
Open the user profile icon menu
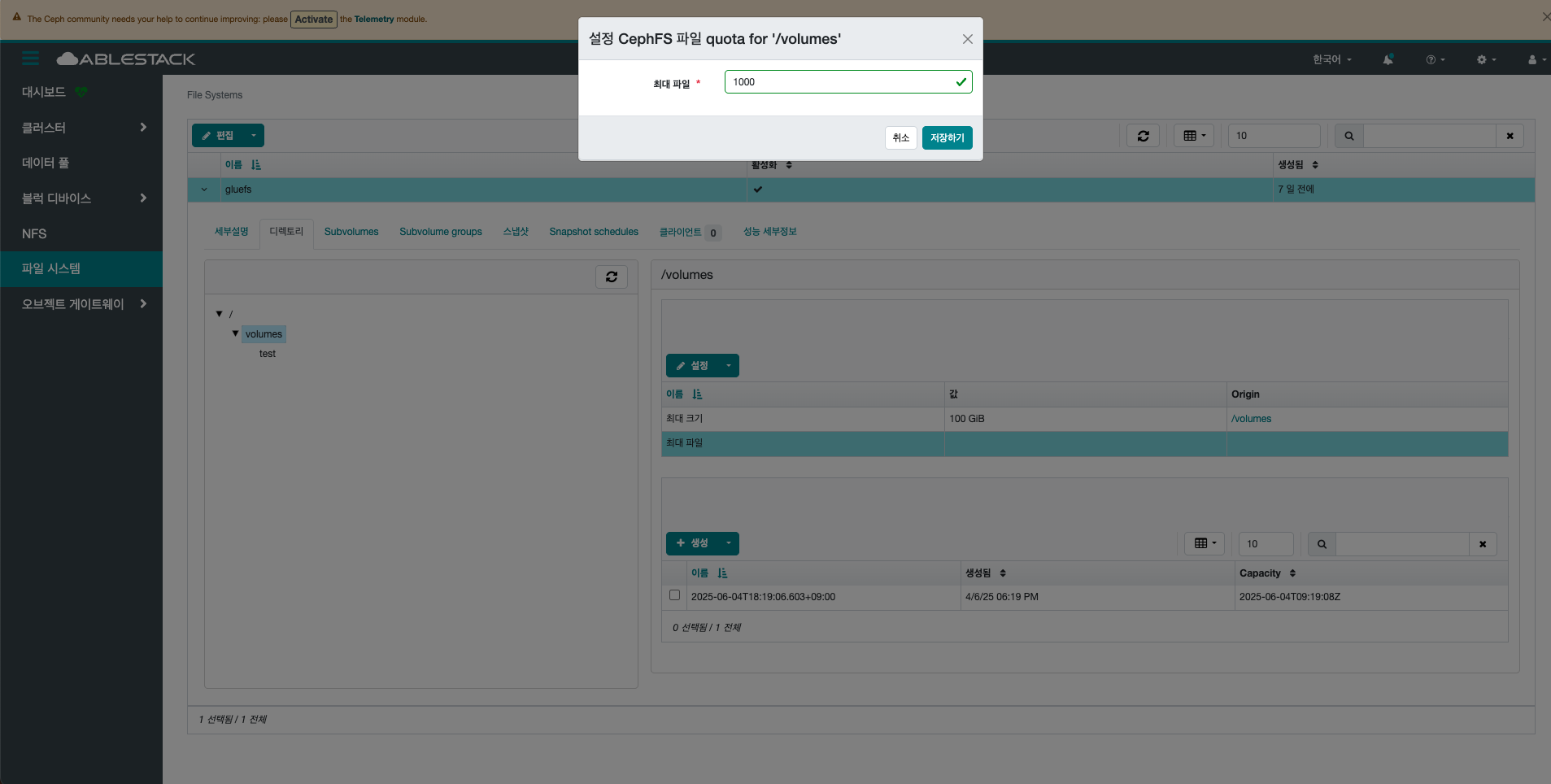pyautogui.click(x=1536, y=59)
